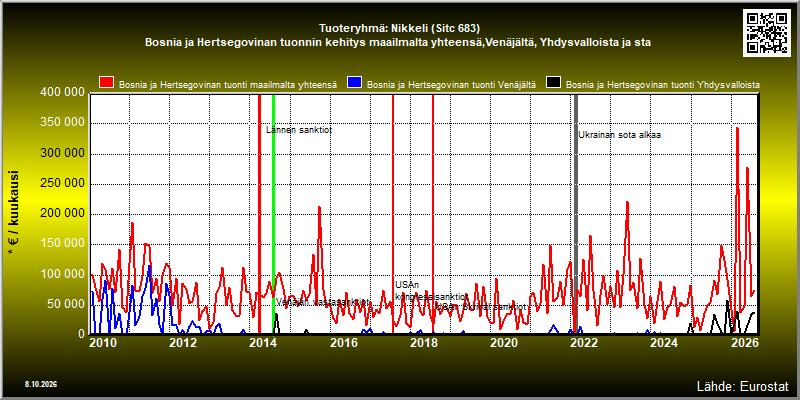This screenshot has height=400, width=800.
Task: Click the y-axis value '50 000'
Action: (66, 305)
